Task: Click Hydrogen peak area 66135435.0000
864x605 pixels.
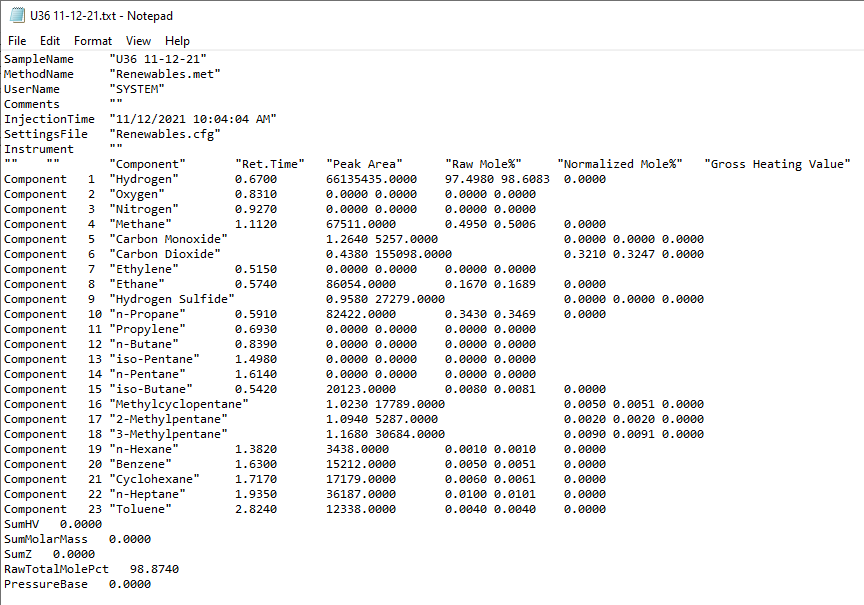Action: (x=371, y=179)
